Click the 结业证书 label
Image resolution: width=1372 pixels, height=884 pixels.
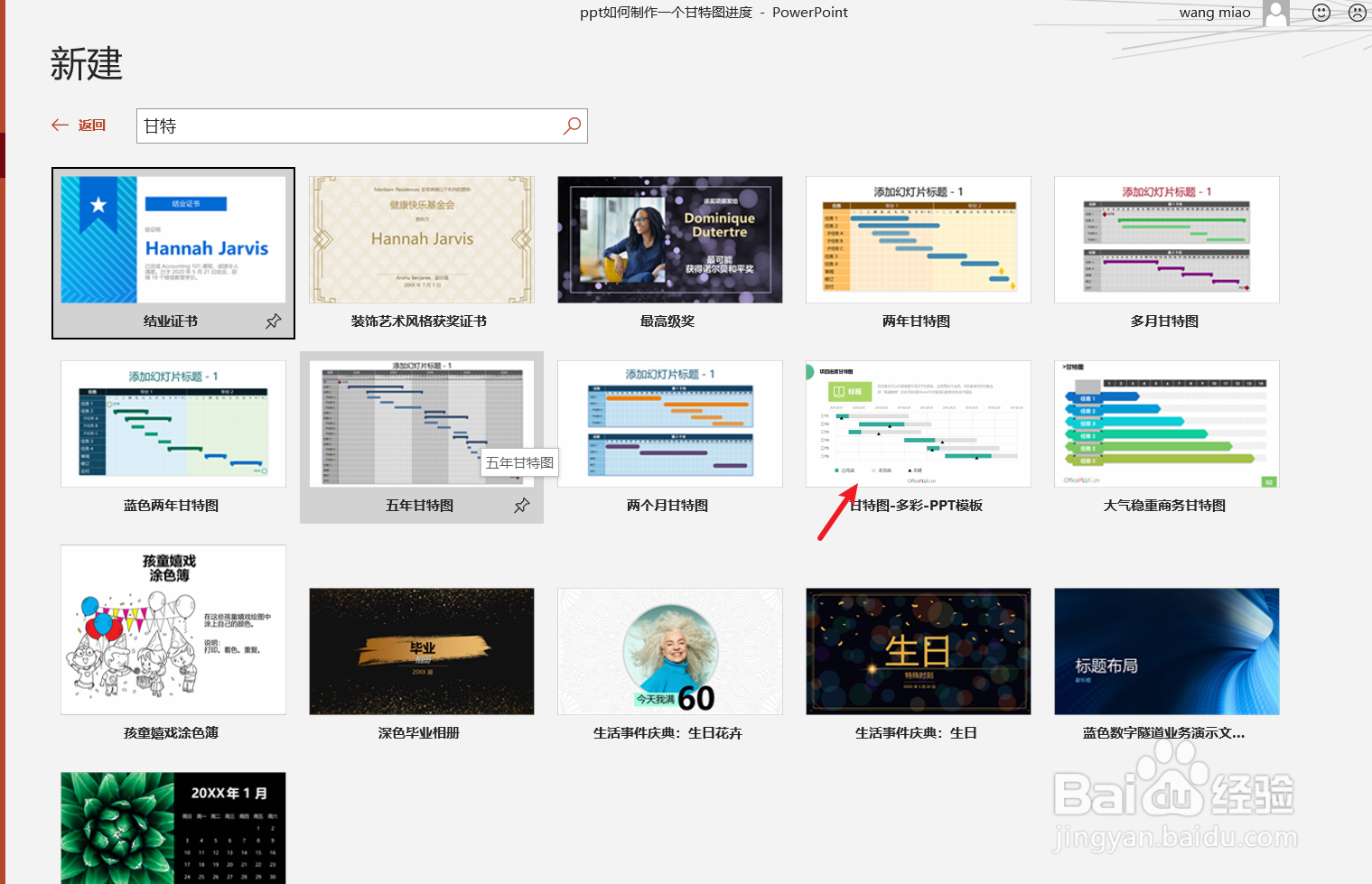[171, 321]
